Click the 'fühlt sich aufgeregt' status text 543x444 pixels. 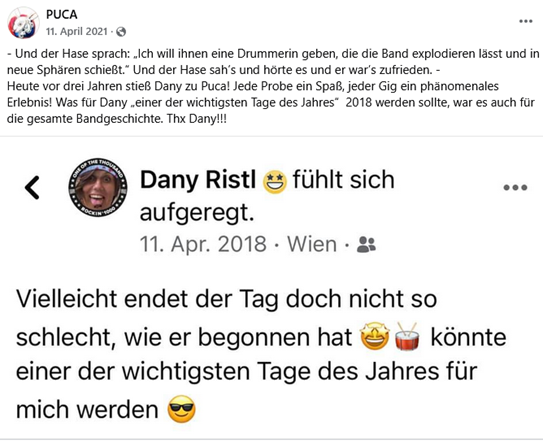(x=267, y=196)
